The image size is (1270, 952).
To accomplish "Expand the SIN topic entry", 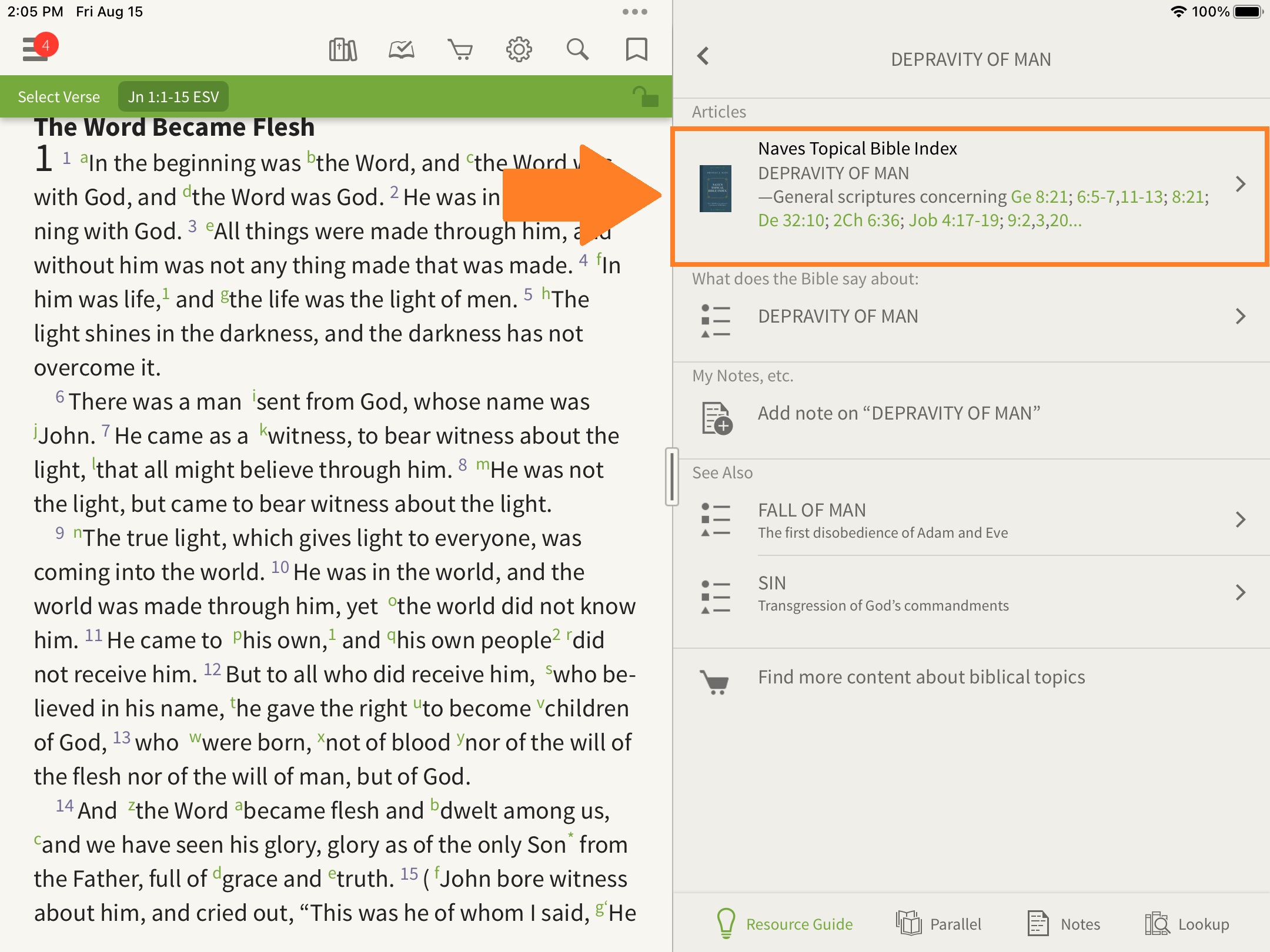I will (970, 592).
